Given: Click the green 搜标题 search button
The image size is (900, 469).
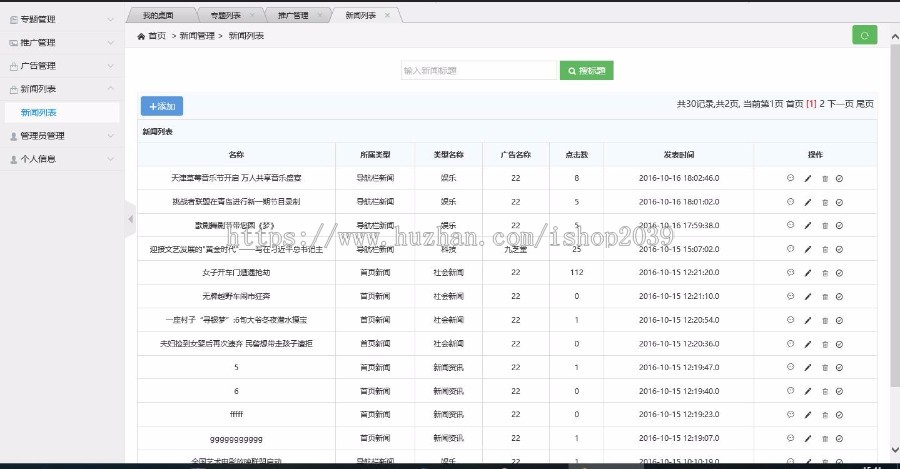Looking at the screenshot, I should tap(586, 71).
